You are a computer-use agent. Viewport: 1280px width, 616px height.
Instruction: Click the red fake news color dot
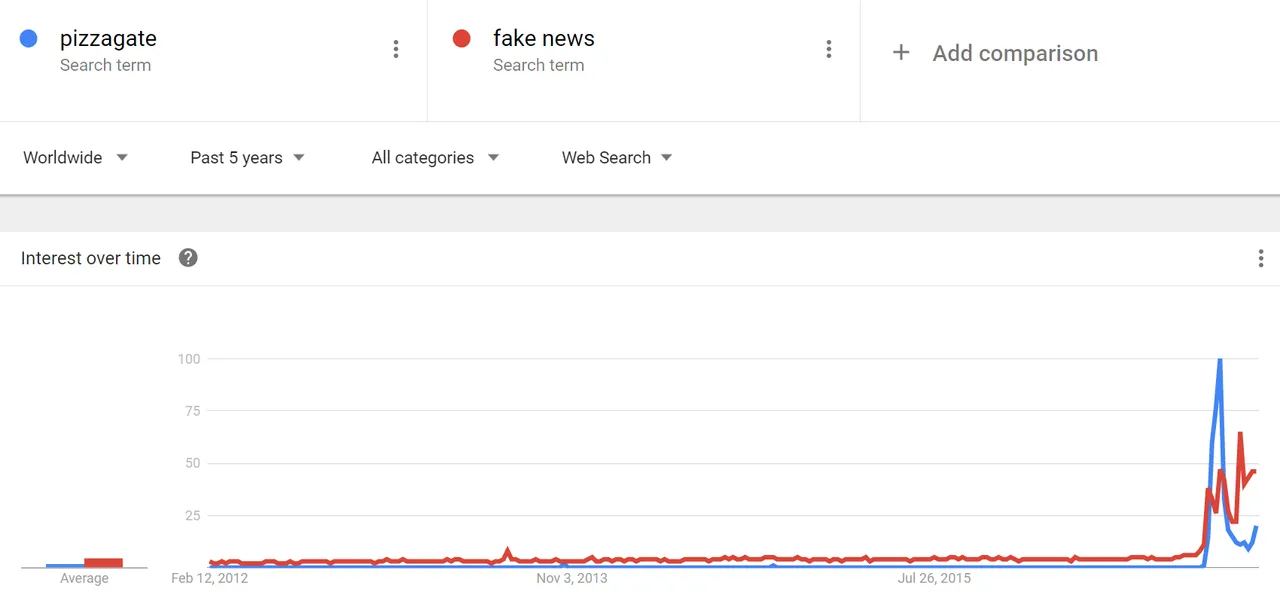coord(461,39)
